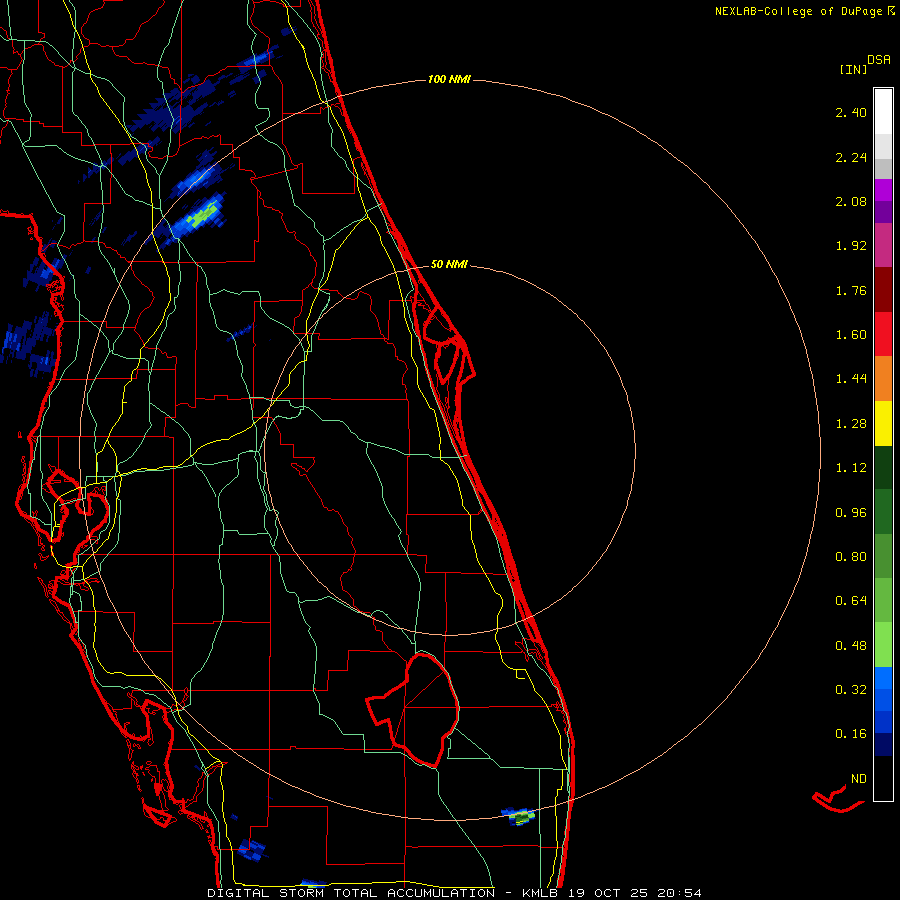The height and width of the screenshot is (900, 900).
Task: Click the darkest green legend swatch
Action: [x=883, y=467]
